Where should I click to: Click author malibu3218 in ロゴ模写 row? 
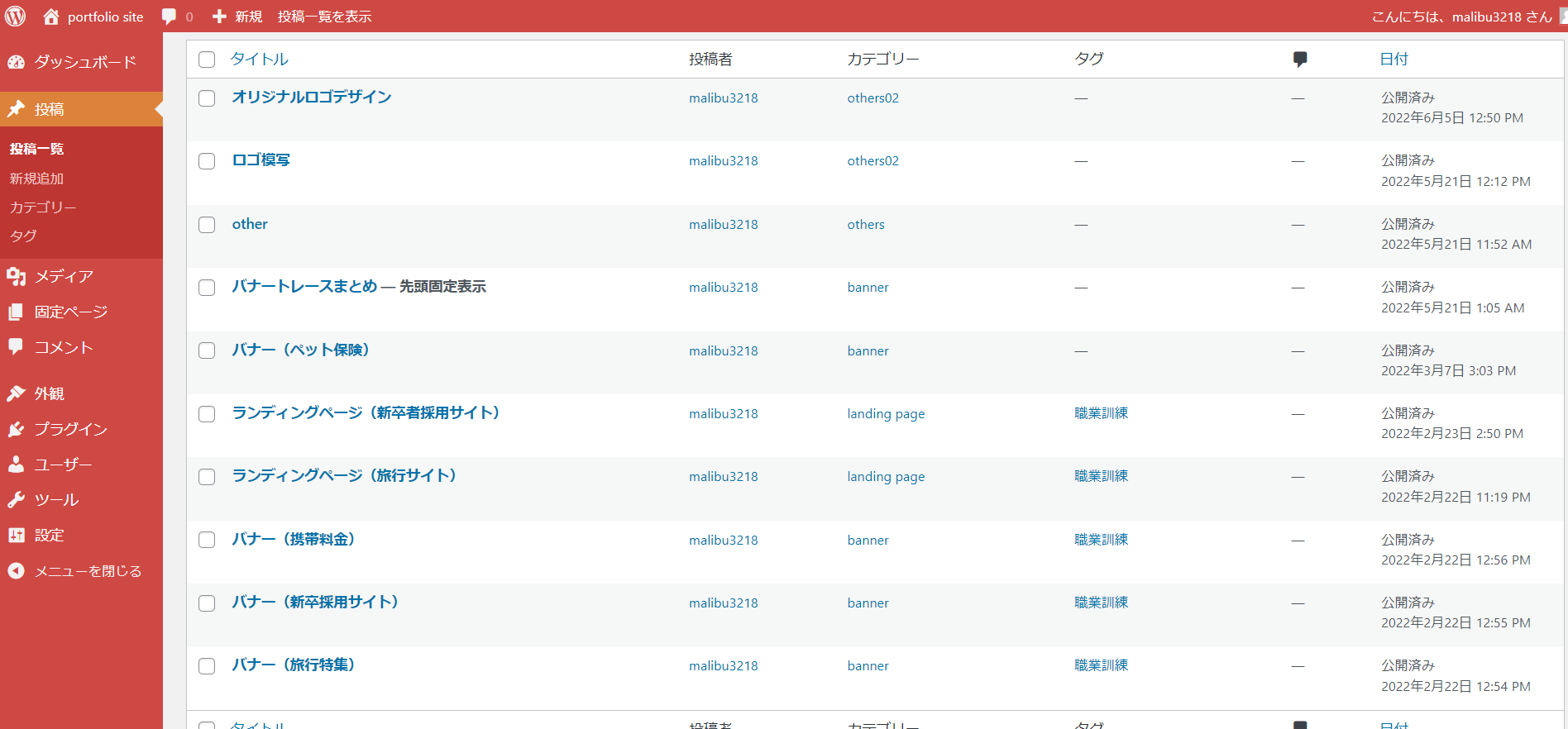(724, 161)
